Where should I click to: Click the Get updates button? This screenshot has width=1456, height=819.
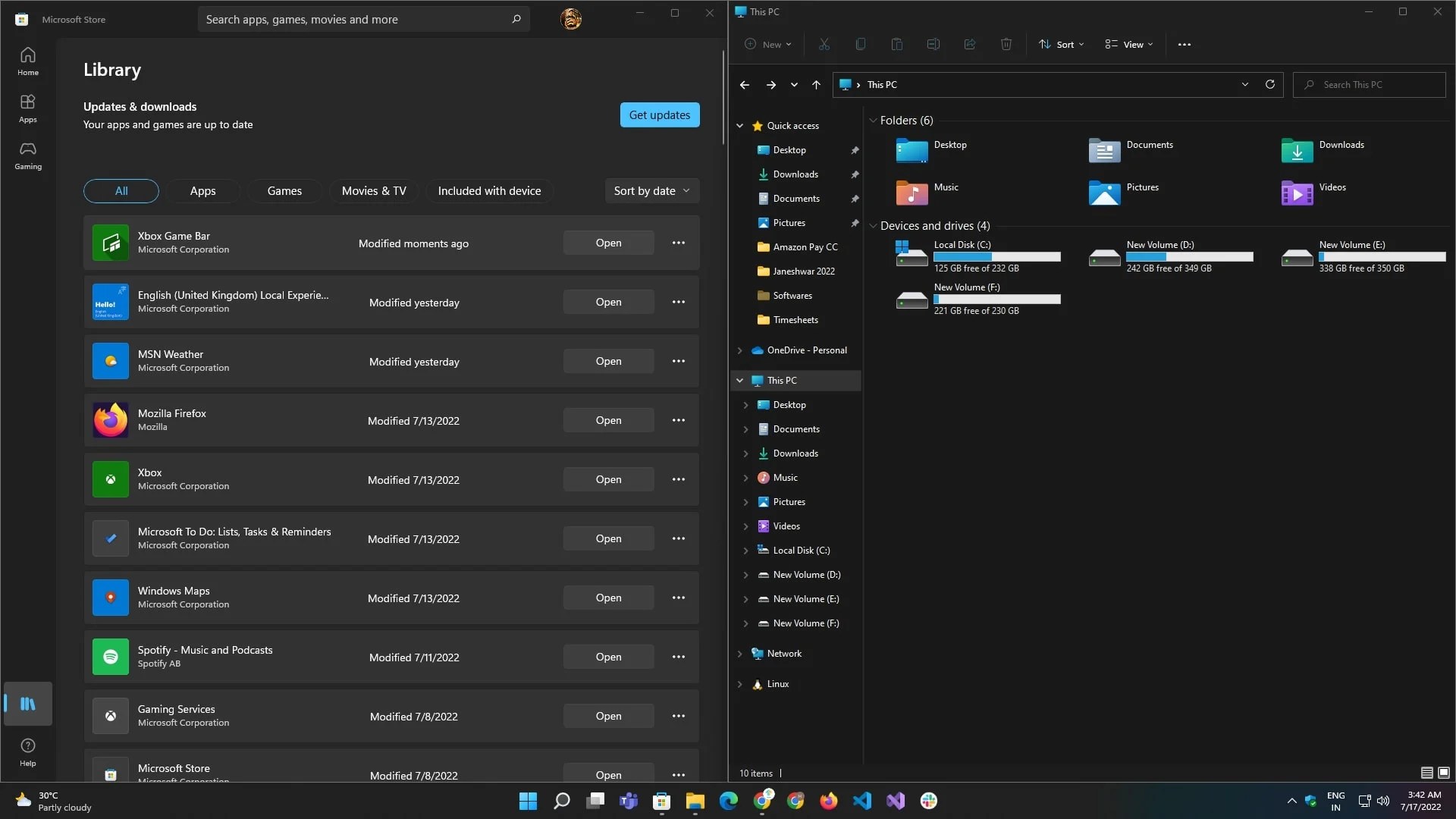(659, 115)
